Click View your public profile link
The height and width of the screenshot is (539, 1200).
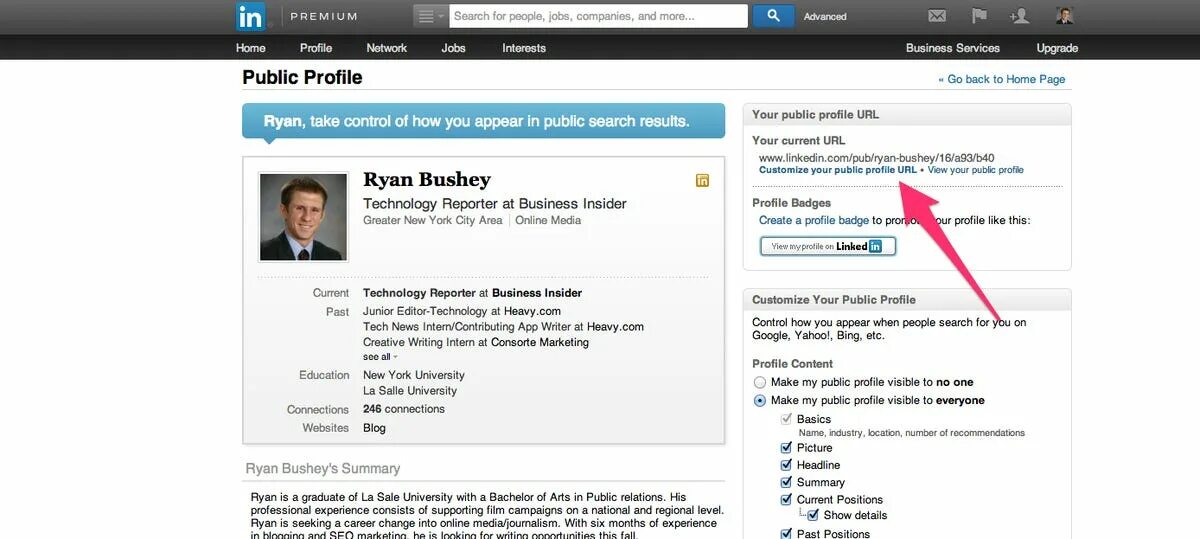[x=976, y=170]
